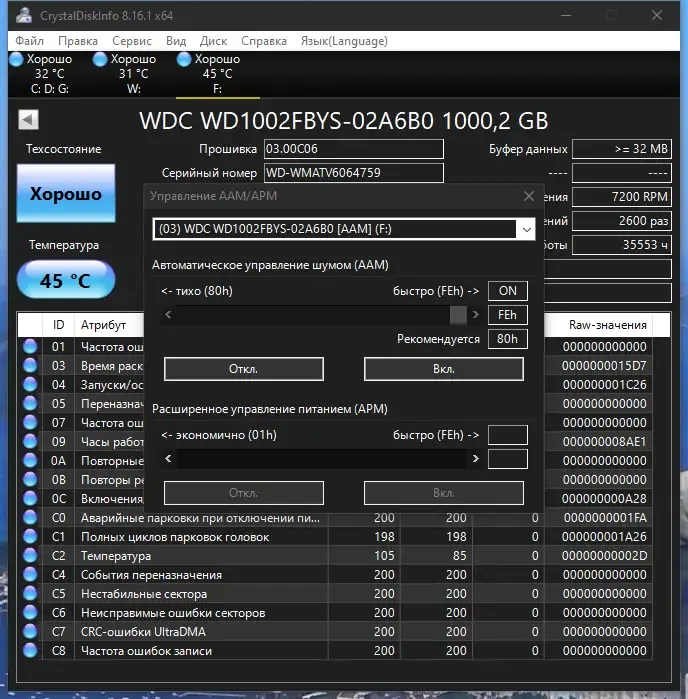Open the Диск menu

[213, 41]
